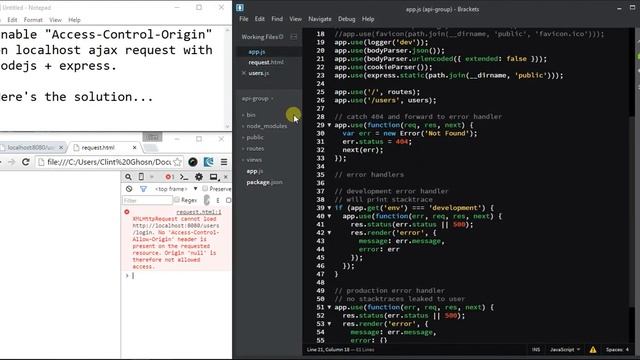Open the api-group project dropdown
640x360 pixels.
pos(257,98)
